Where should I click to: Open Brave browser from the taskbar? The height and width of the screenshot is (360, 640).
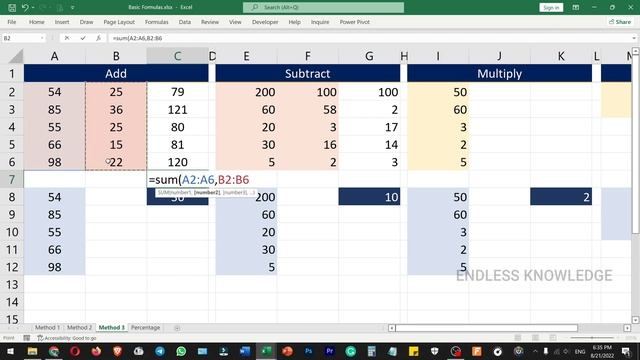click(x=117, y=351)
